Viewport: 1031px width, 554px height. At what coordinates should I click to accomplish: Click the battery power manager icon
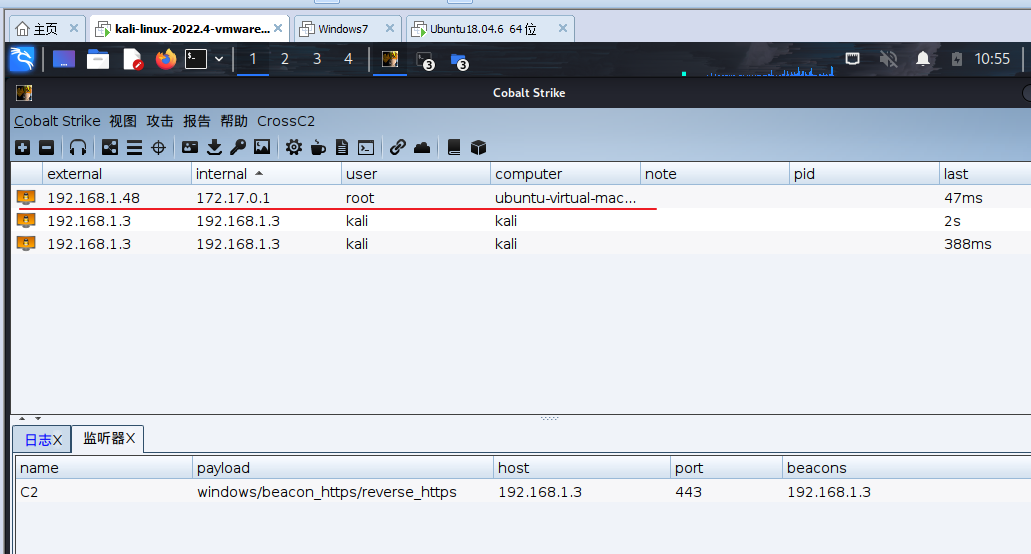pos(957,59)
